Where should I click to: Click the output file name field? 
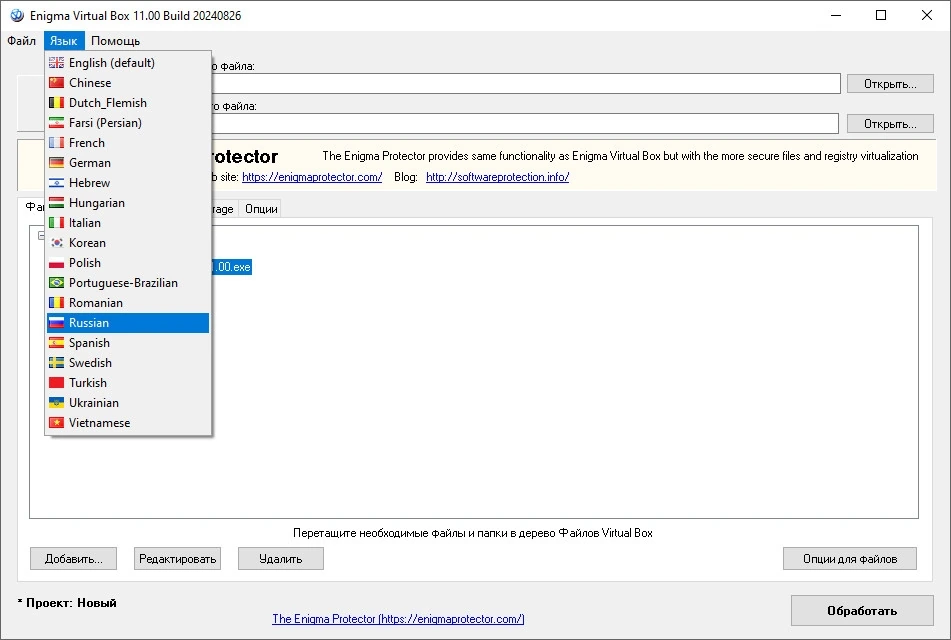pos(525,124)
